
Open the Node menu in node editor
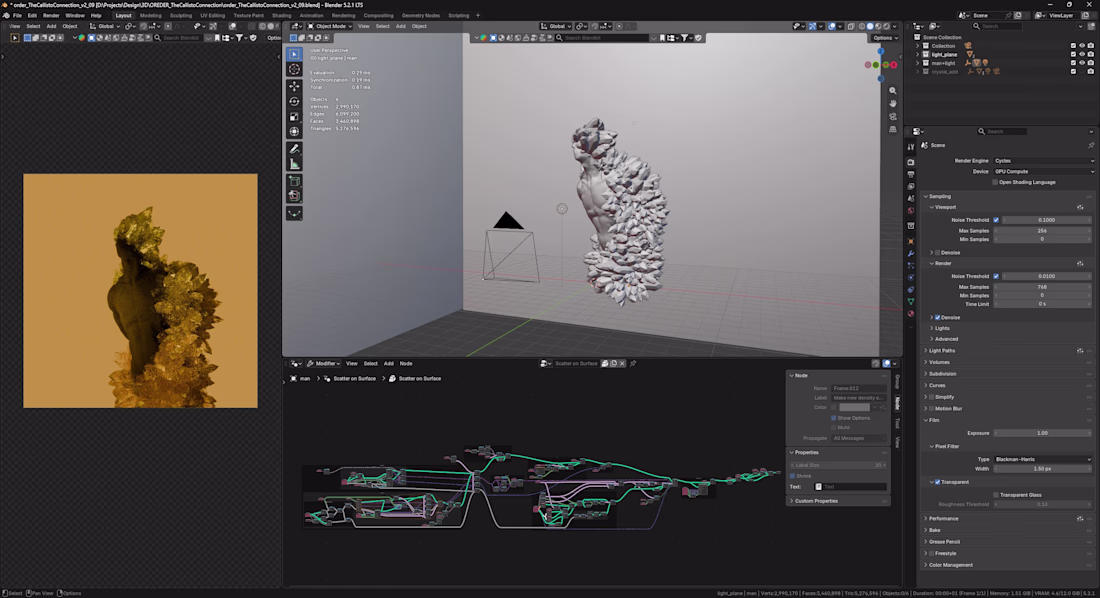405,364
